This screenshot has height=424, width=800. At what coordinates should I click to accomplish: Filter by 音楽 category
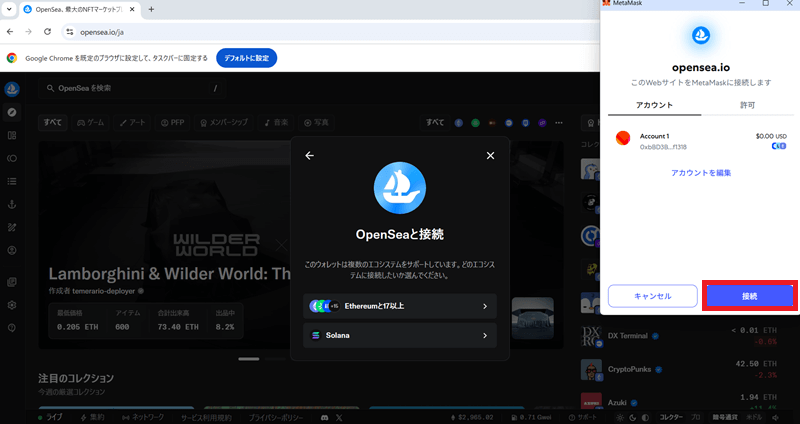276,122
